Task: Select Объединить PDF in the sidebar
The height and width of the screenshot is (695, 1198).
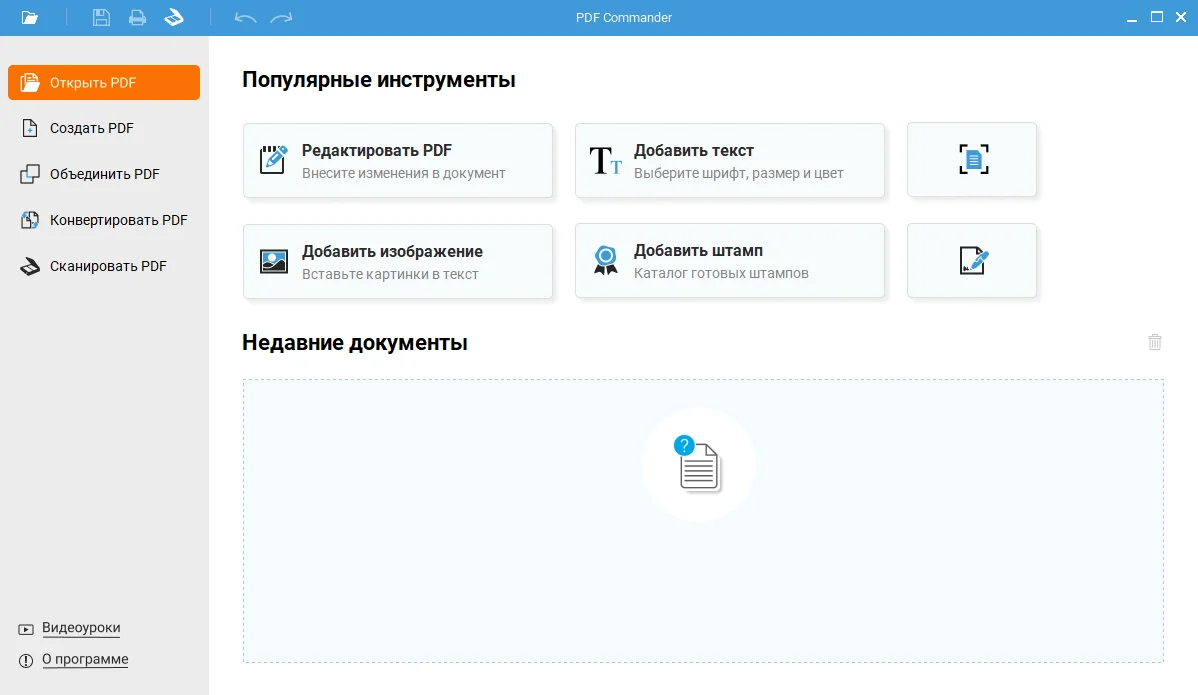Action: click(x=104, y=174)
